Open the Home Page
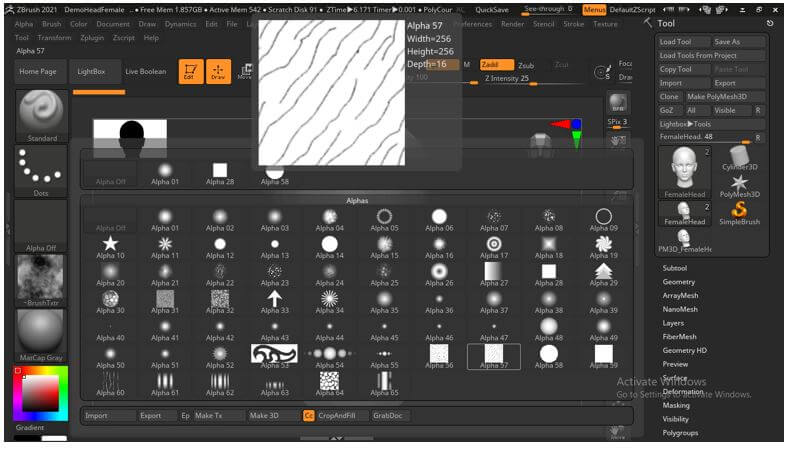801x452 pixels. click(x=38, y=73)
